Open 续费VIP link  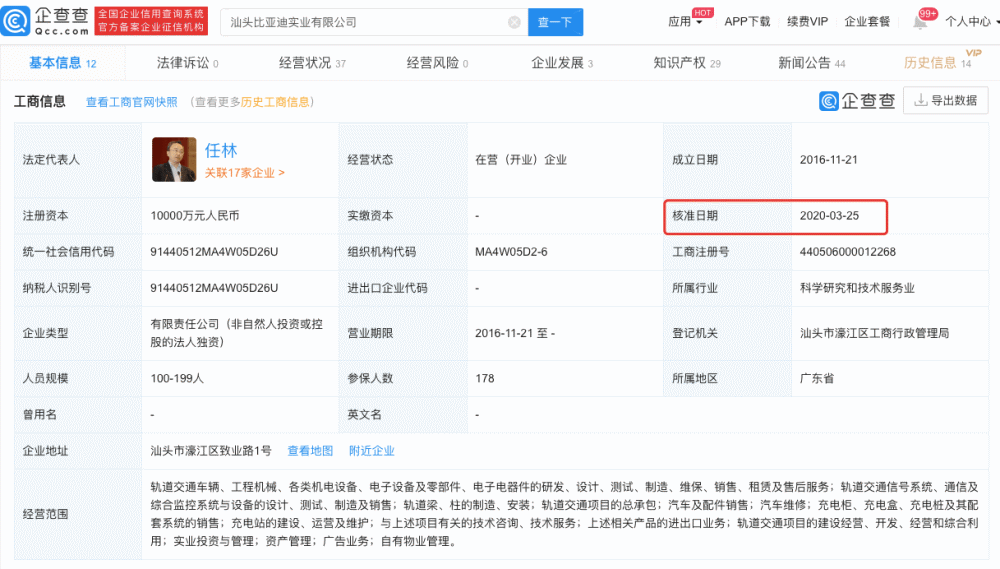coord(807,22)
